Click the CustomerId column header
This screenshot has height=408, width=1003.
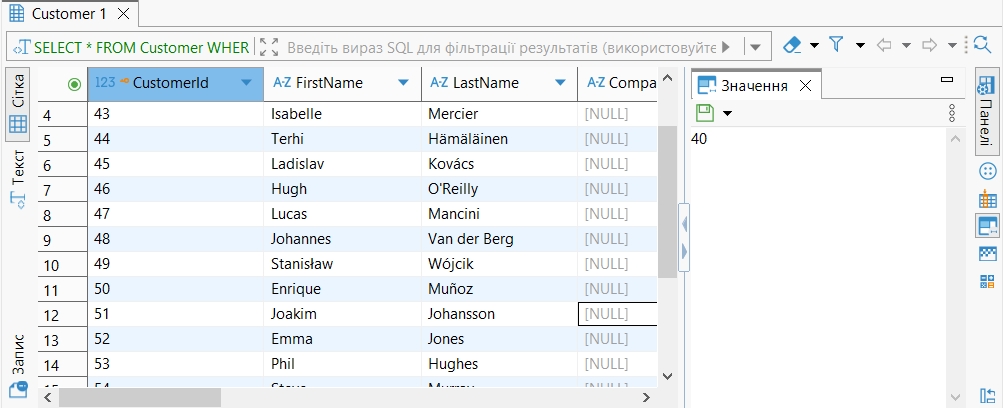coord(175,84)
